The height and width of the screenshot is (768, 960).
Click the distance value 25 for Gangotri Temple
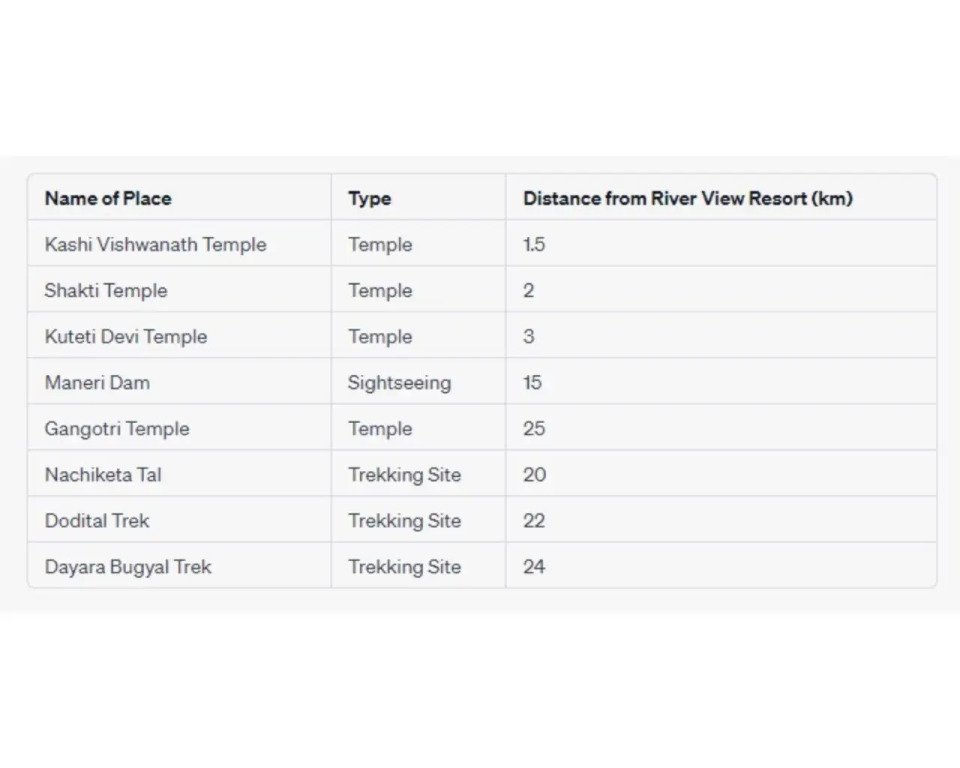pyautogui.click(x=534, y=428)
